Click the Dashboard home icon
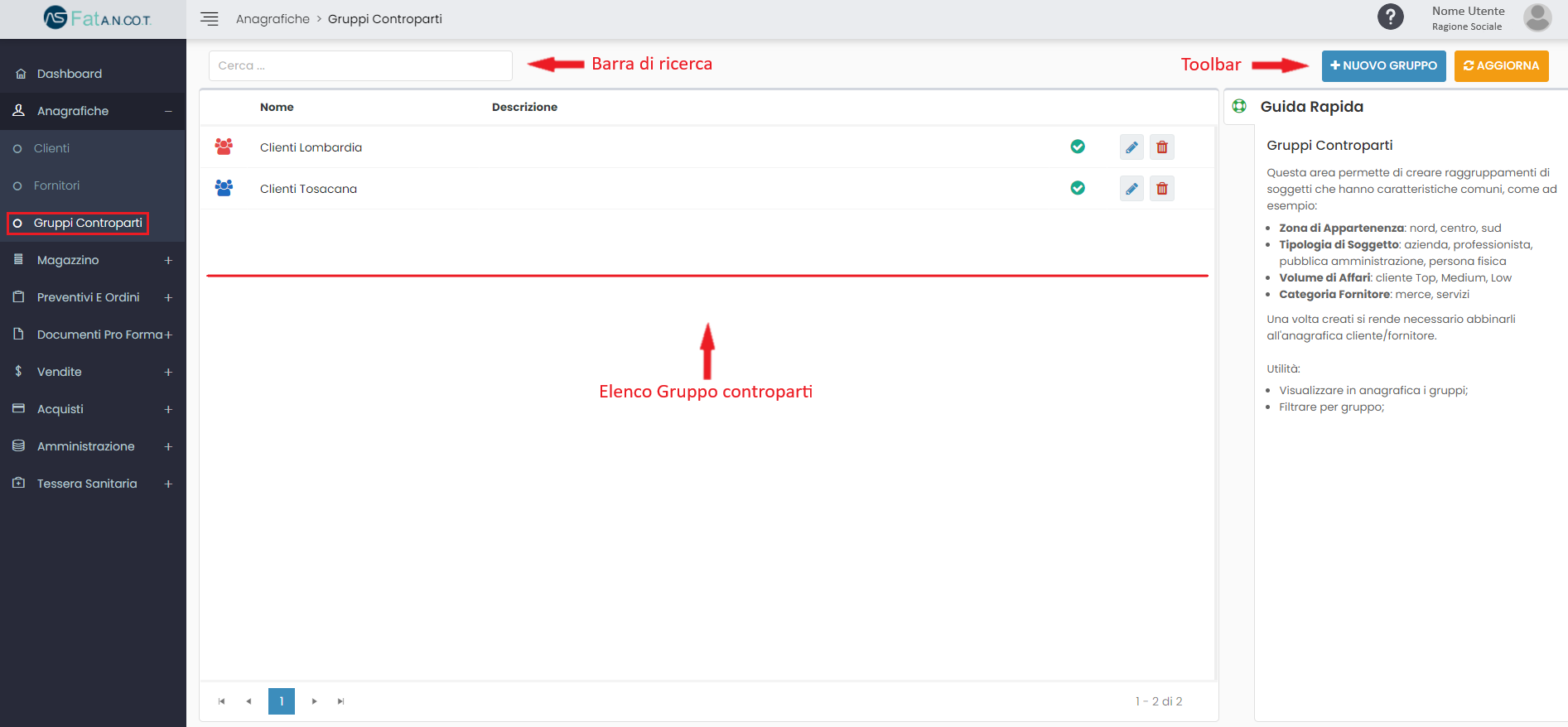 point(21,74)
